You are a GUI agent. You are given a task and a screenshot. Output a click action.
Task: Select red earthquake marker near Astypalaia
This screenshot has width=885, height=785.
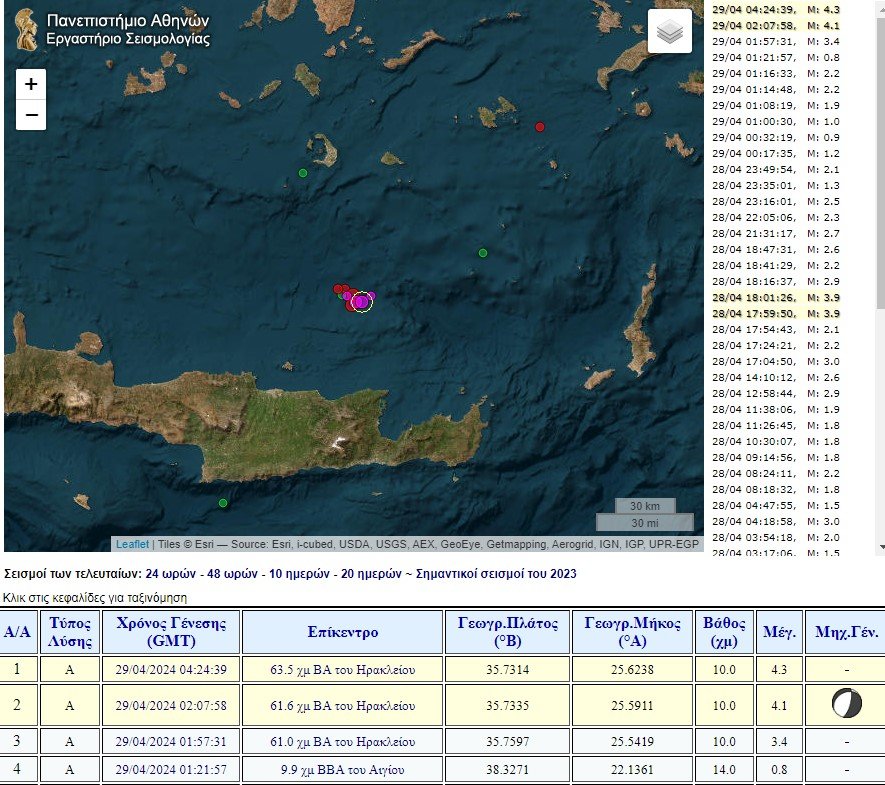point(540,127)
